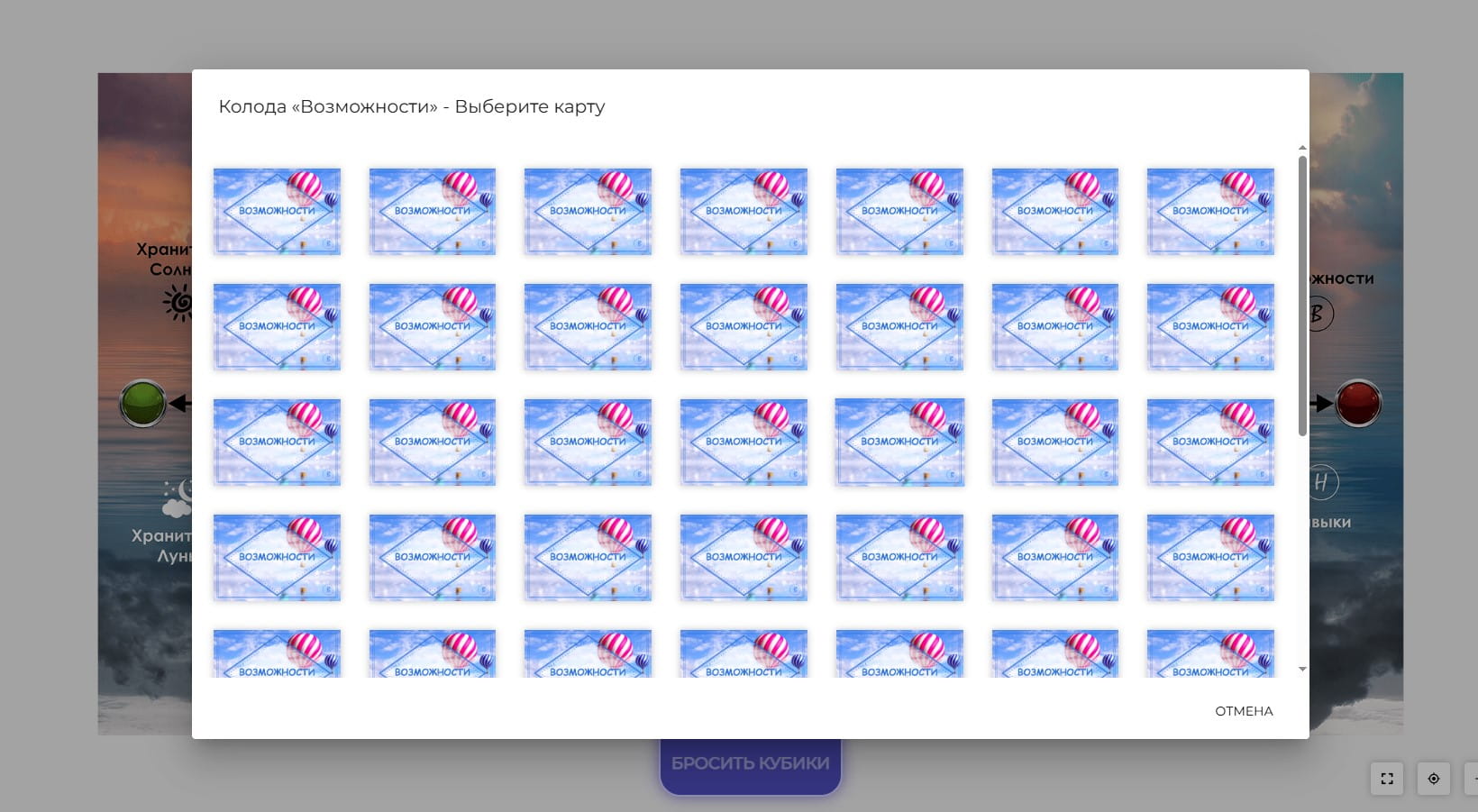Screen dimensions: 1478x812
Task: Select first card in the fourth row
Action: coord(277,557)
